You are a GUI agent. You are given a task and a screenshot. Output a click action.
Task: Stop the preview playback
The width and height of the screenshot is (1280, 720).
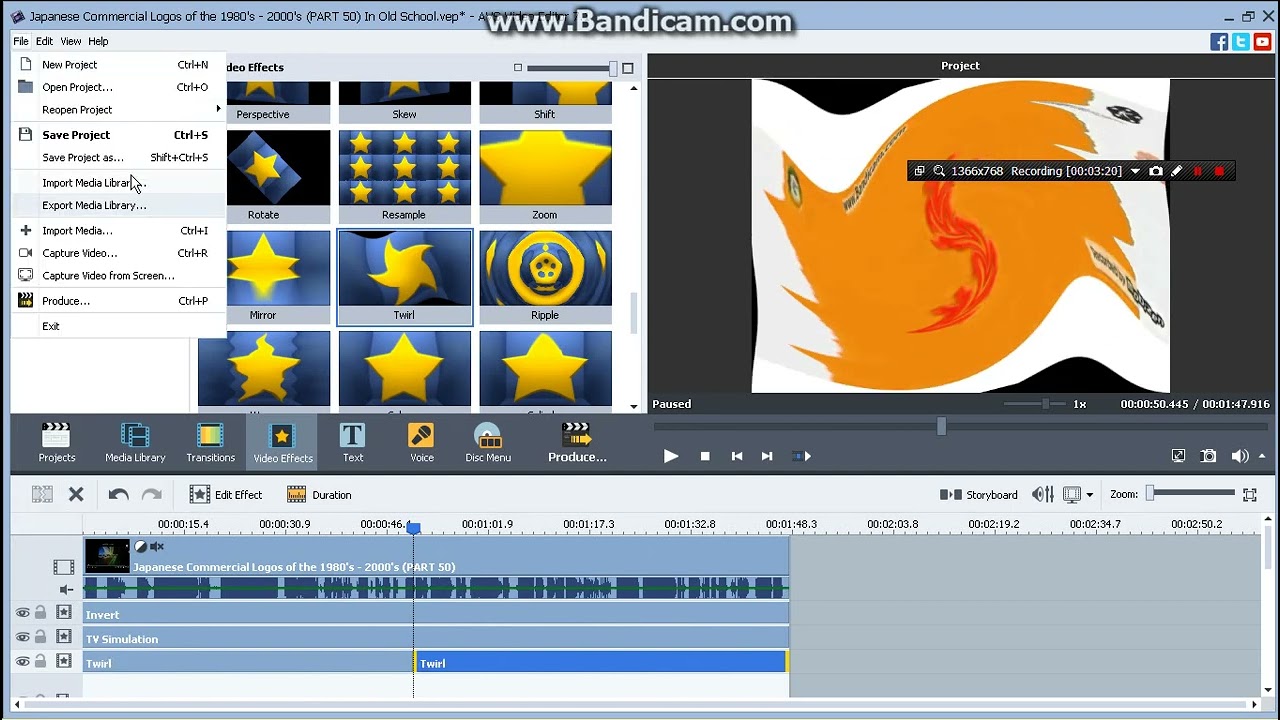click(x=705, y=456)
